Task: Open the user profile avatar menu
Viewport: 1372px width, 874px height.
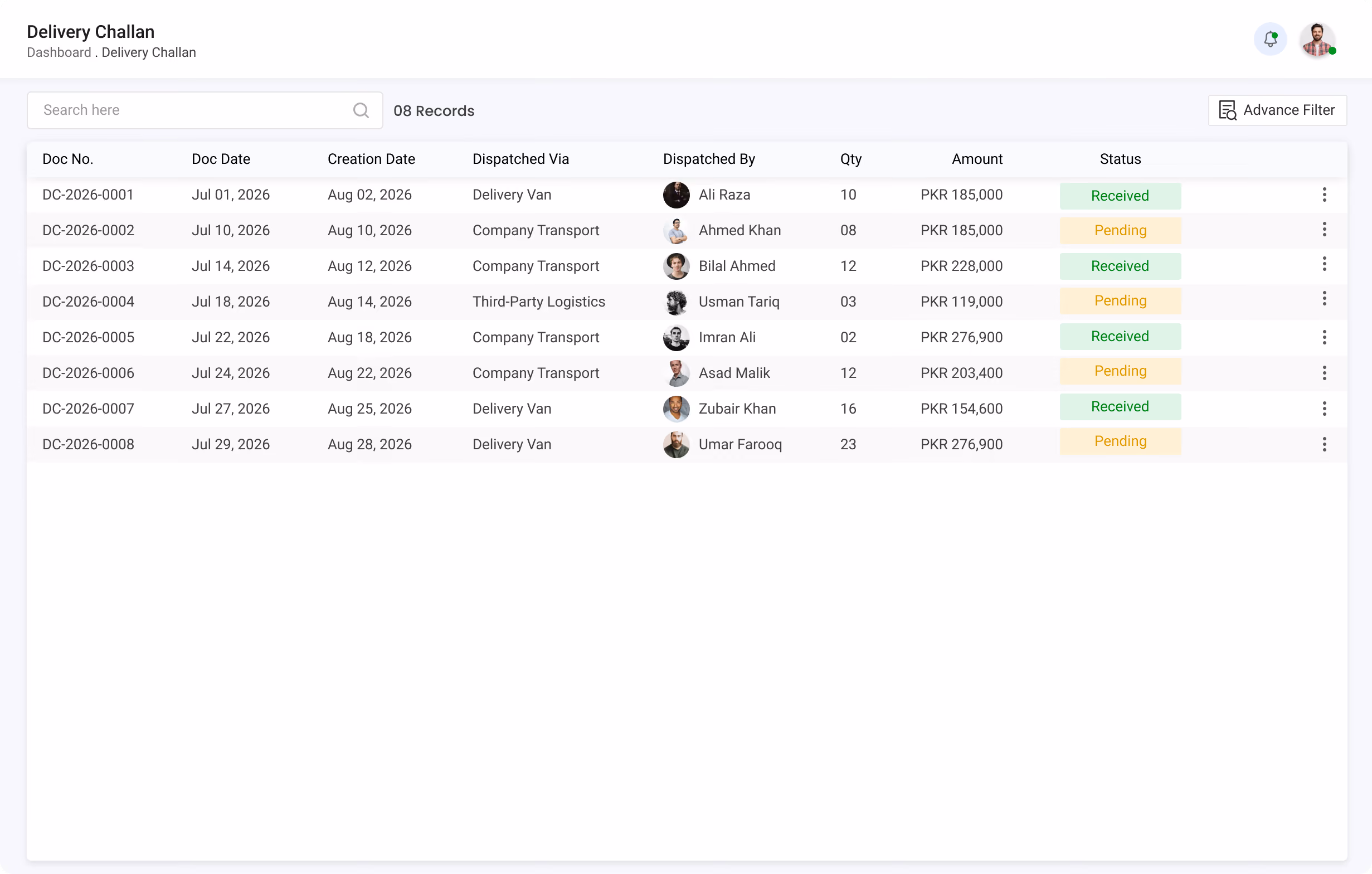Action: tap(1317, 40)
